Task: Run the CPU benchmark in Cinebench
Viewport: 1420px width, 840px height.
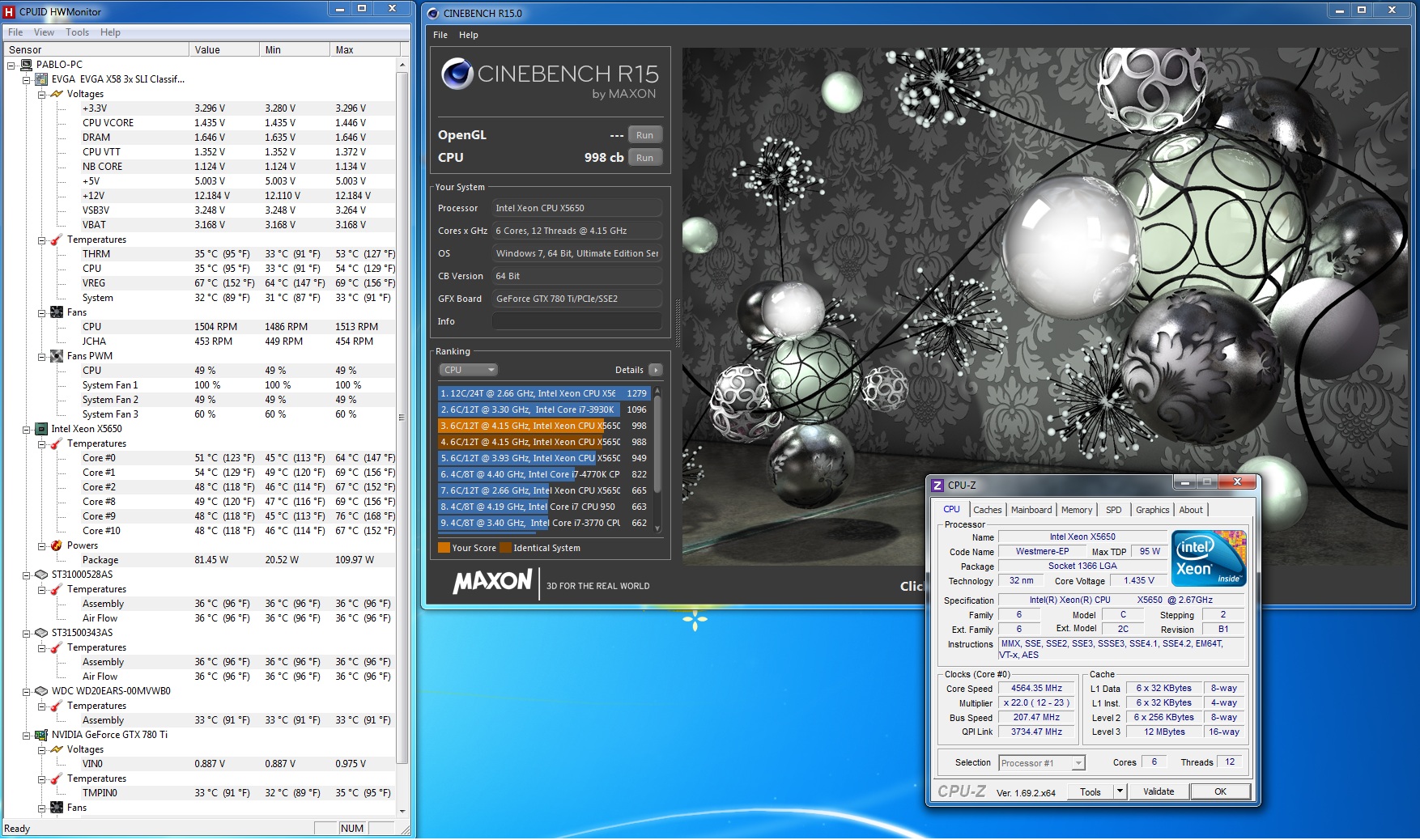Action: click(x=644, y=158)
